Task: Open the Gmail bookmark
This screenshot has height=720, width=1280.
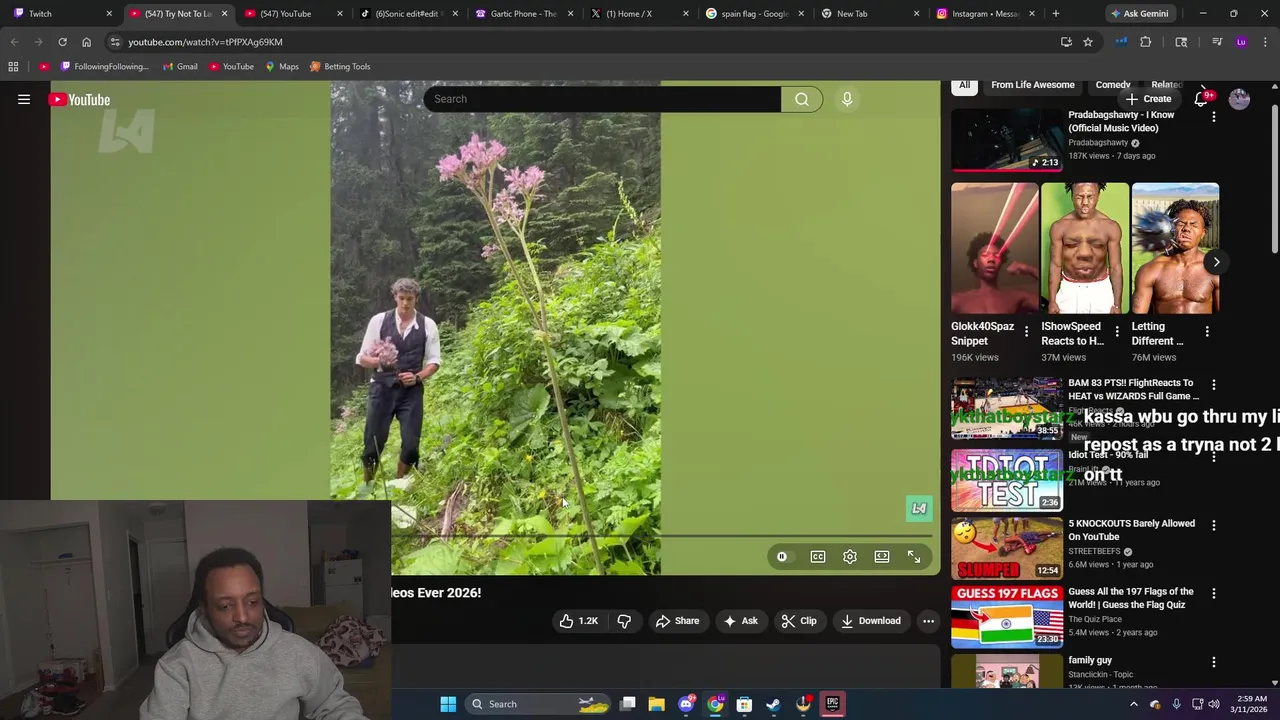Action: 178,66
